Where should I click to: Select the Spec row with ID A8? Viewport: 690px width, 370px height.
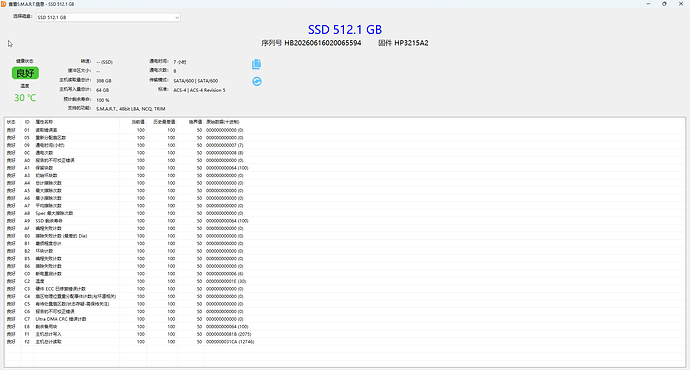(345, 213)
